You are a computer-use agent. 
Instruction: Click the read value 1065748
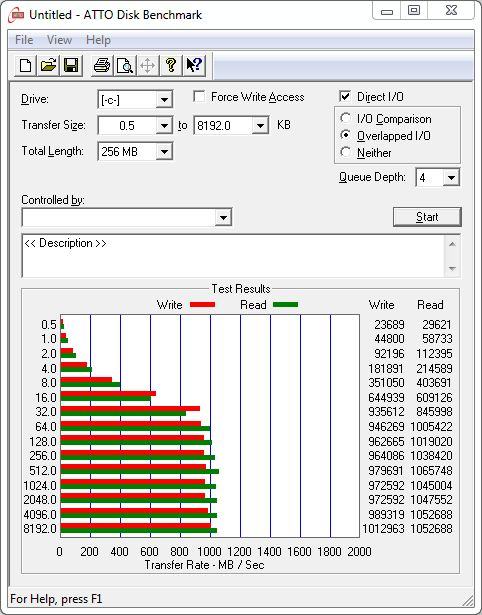[431, 470]
